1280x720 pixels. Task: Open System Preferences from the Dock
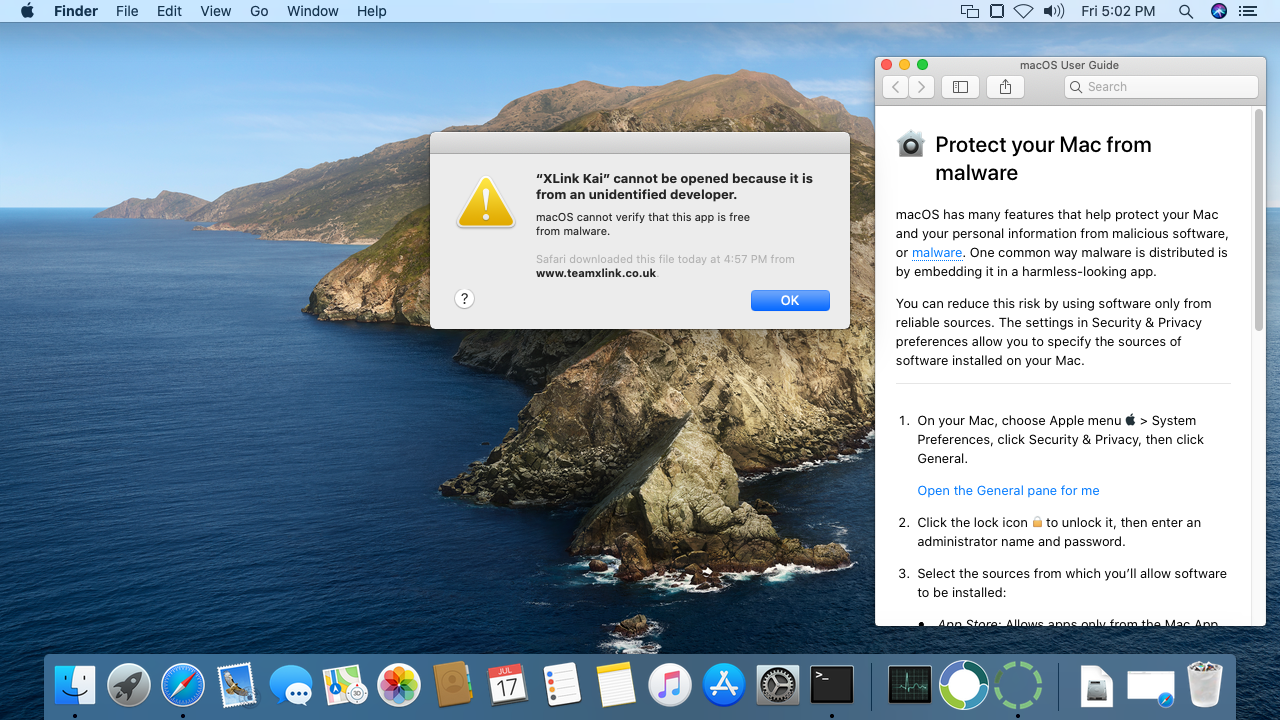pyautogui.click(x=777, y=686)
